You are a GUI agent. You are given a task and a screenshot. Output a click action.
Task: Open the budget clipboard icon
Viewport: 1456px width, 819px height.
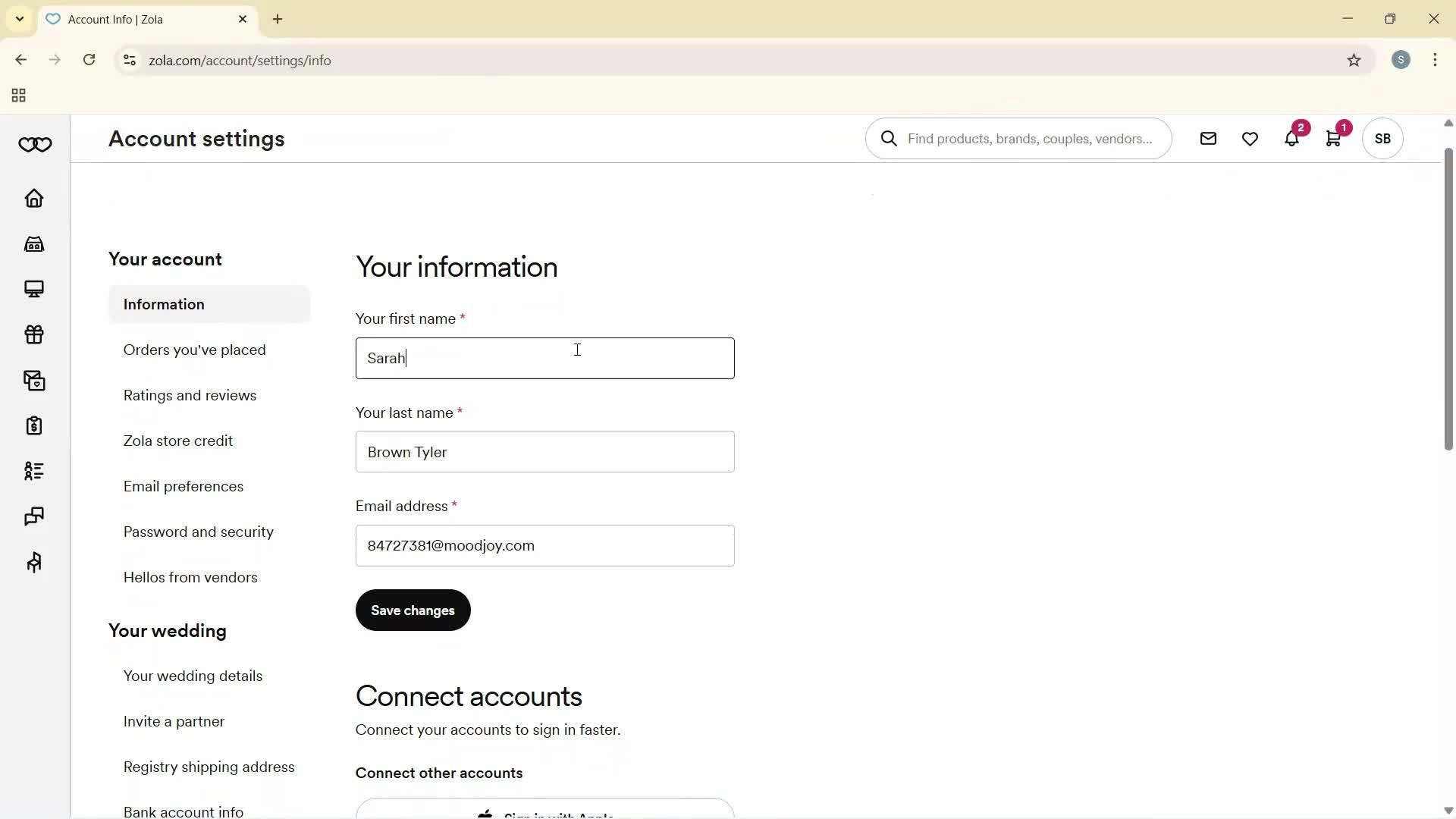(34, 426)
